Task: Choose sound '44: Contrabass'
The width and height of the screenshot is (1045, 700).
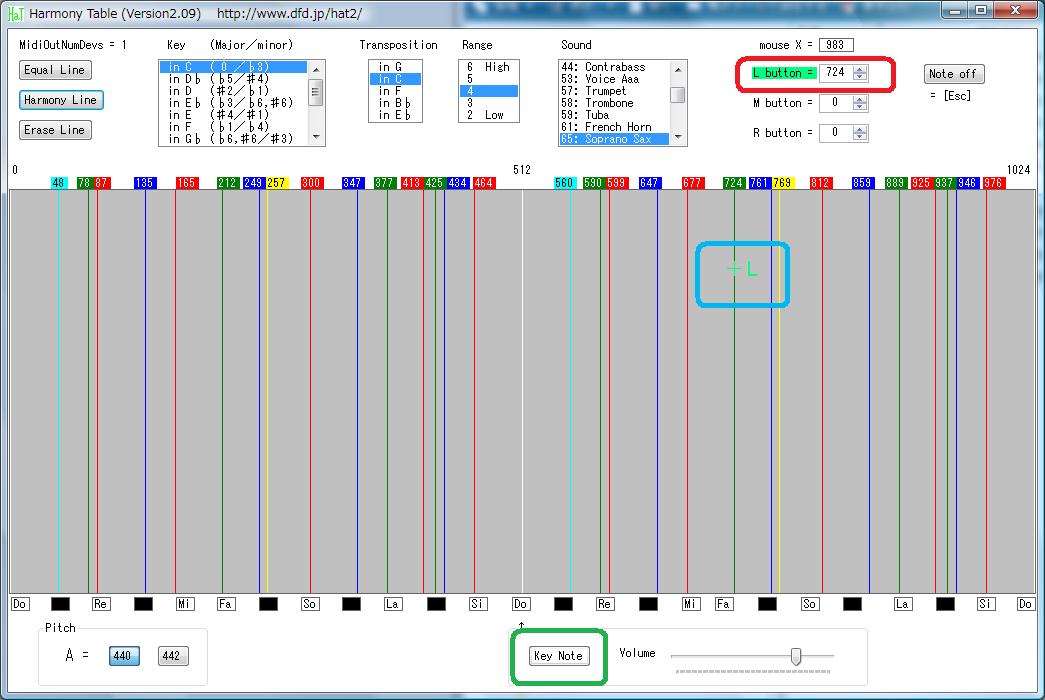Action: (614, 67)
